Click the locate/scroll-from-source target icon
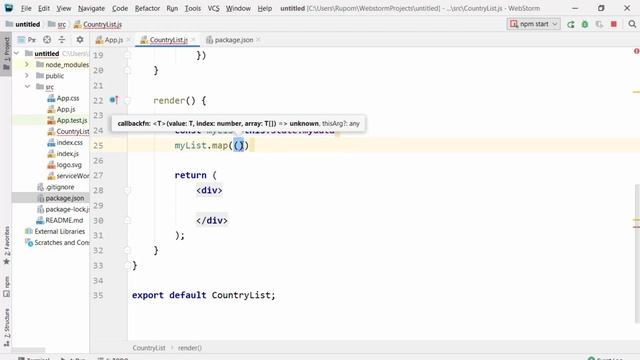Screen dimensions: 640x360 click(47, 40)
